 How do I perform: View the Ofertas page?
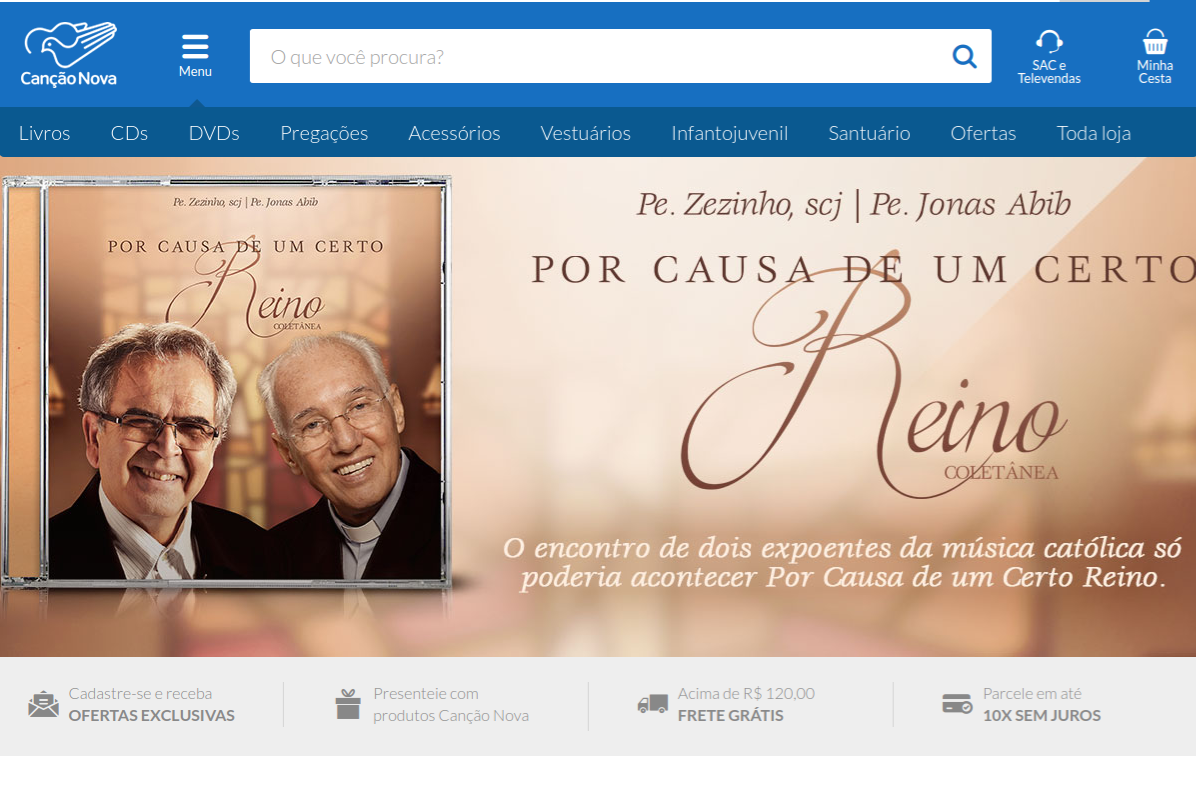982,134
